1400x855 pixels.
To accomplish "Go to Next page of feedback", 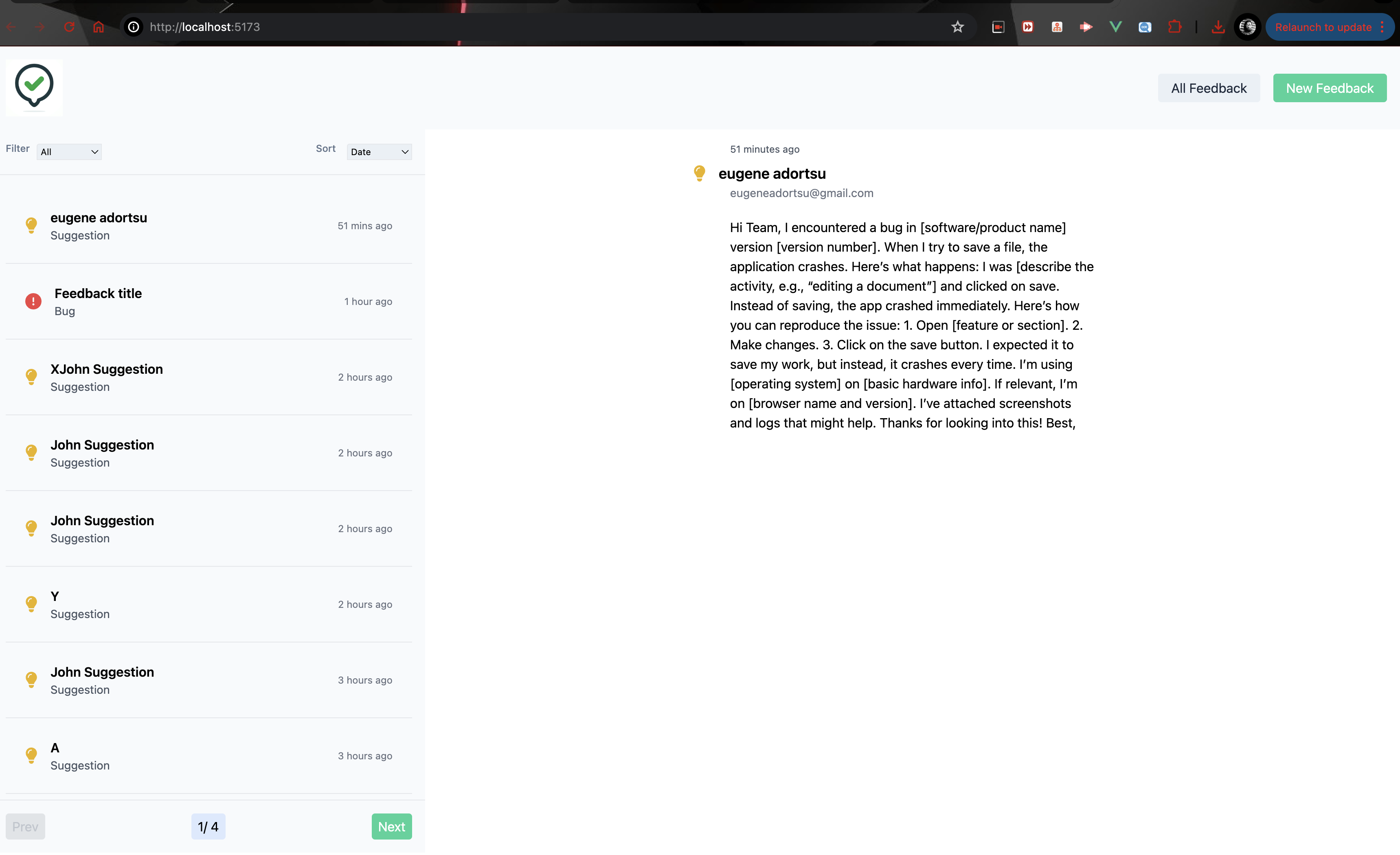I will 391,826.
